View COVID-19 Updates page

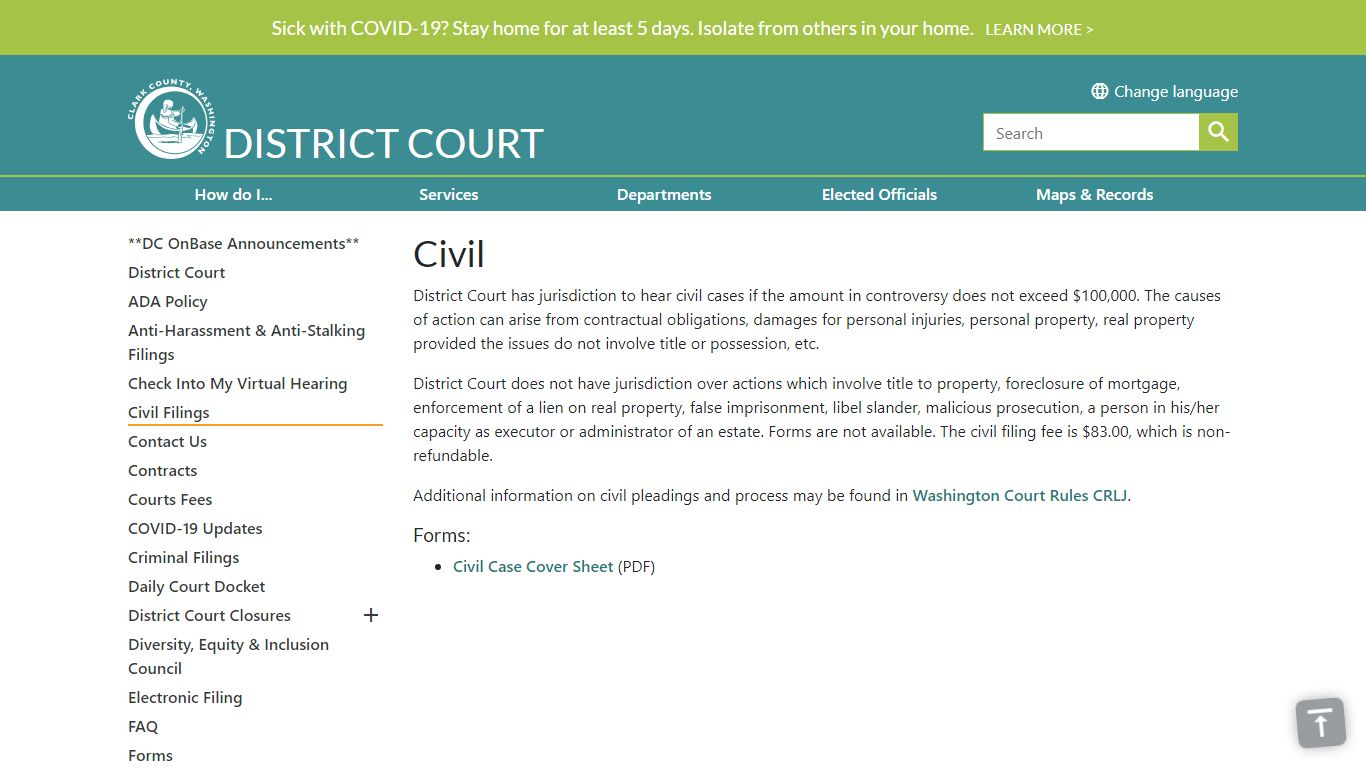(195, 529)
